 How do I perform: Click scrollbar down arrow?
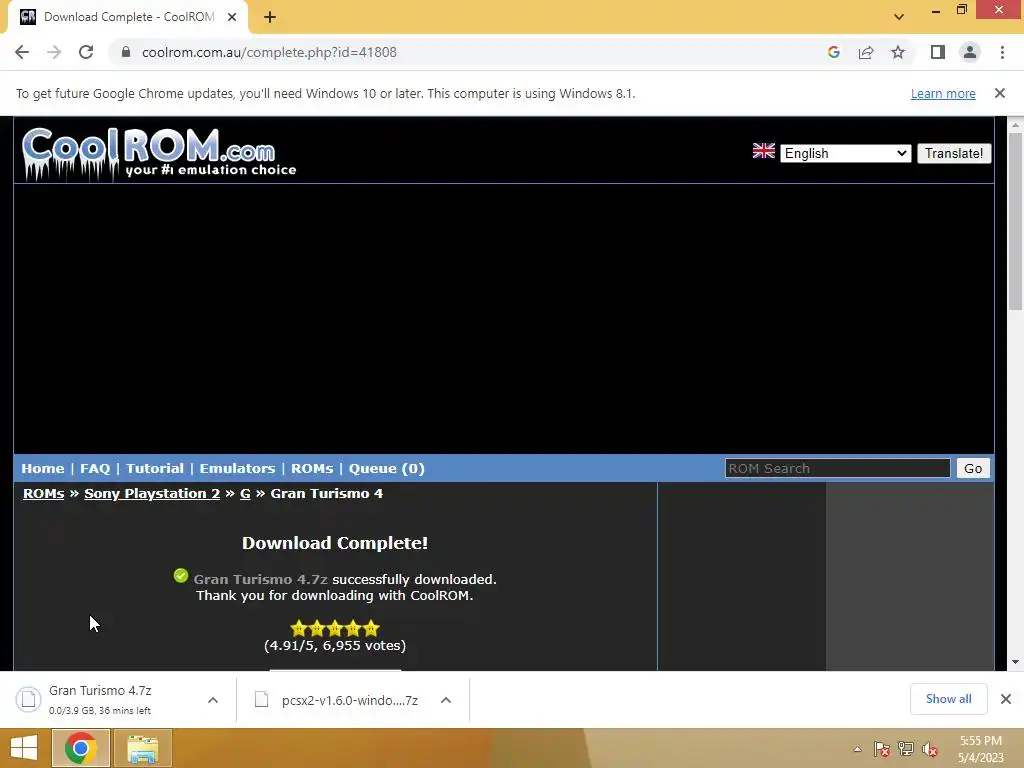point(1015,662)
